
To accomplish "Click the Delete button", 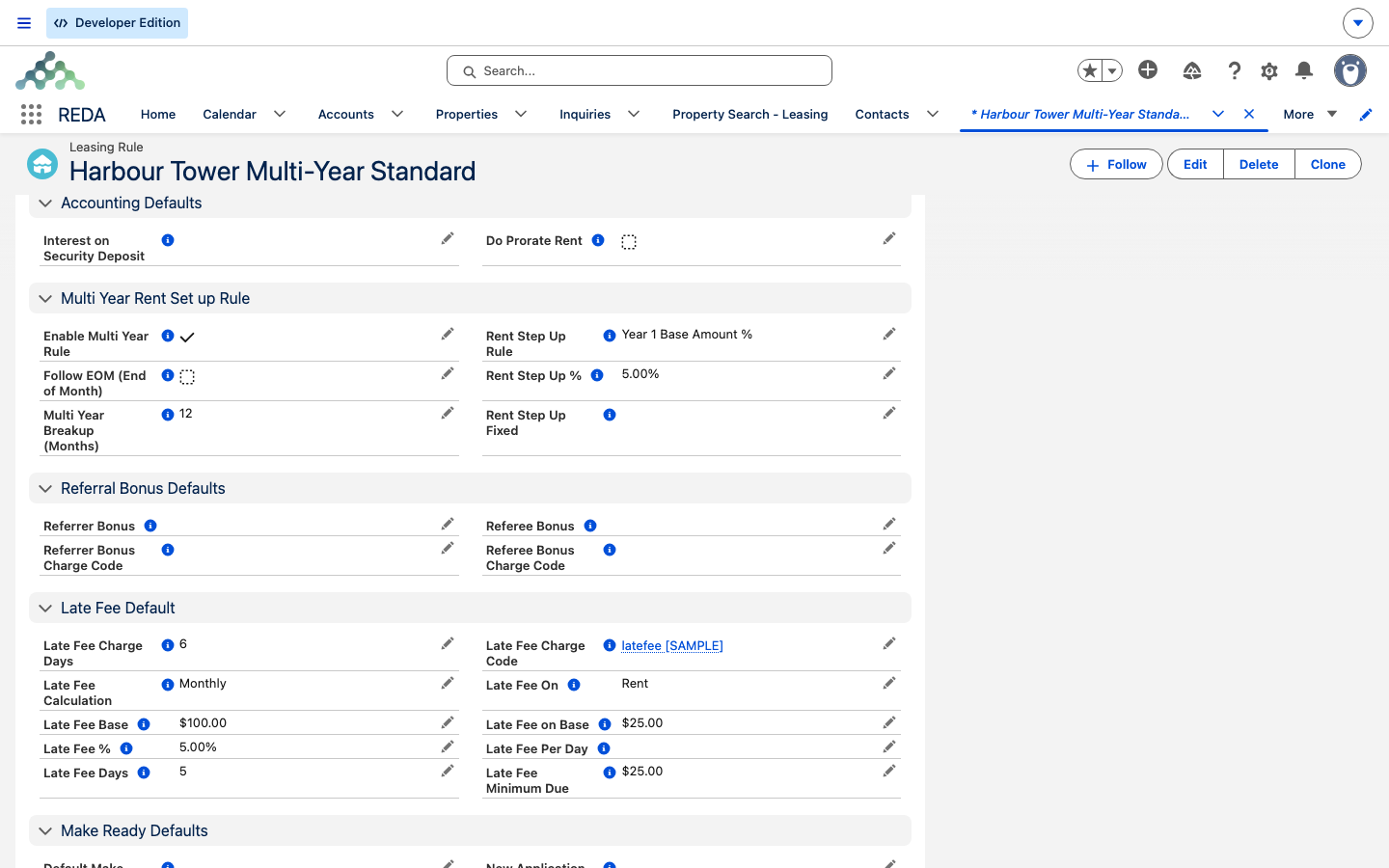I will [x=1259, y=164].
